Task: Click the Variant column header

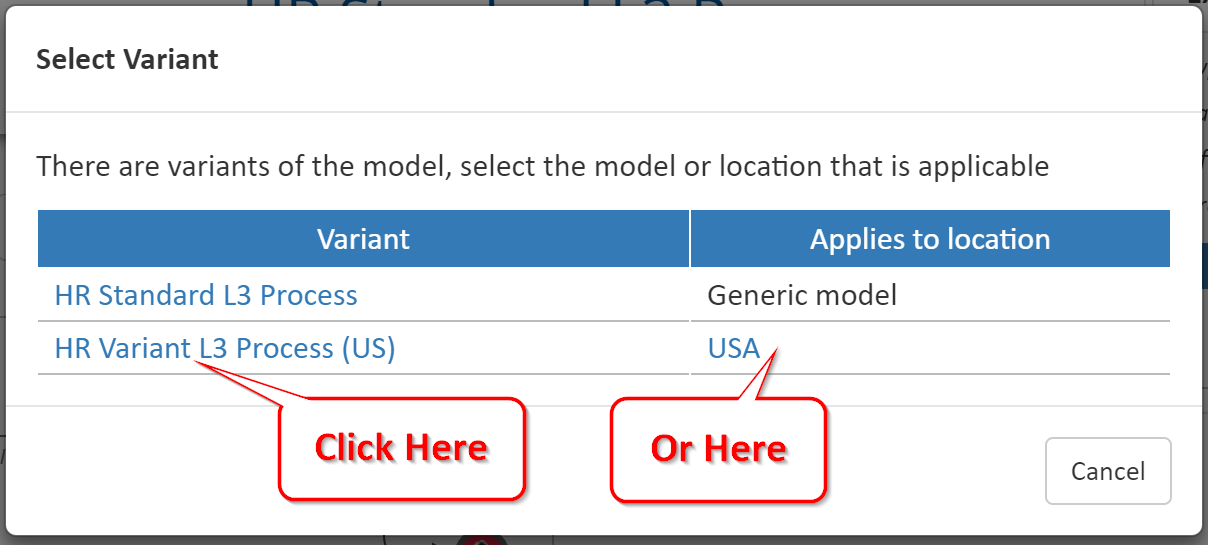Action: pyautogui.click(x=363, y=239)
